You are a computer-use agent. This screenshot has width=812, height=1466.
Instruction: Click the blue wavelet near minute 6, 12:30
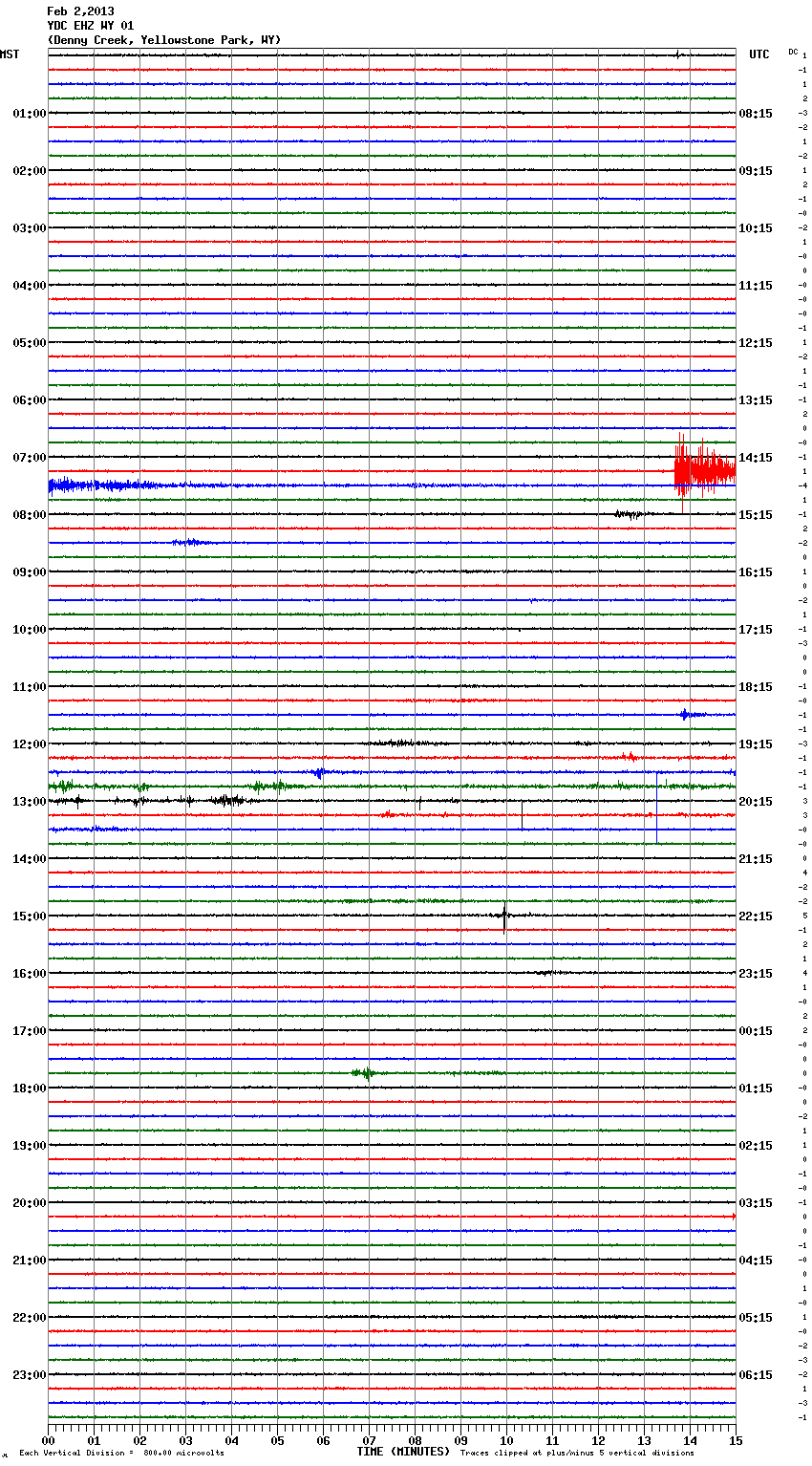(318, 772)
